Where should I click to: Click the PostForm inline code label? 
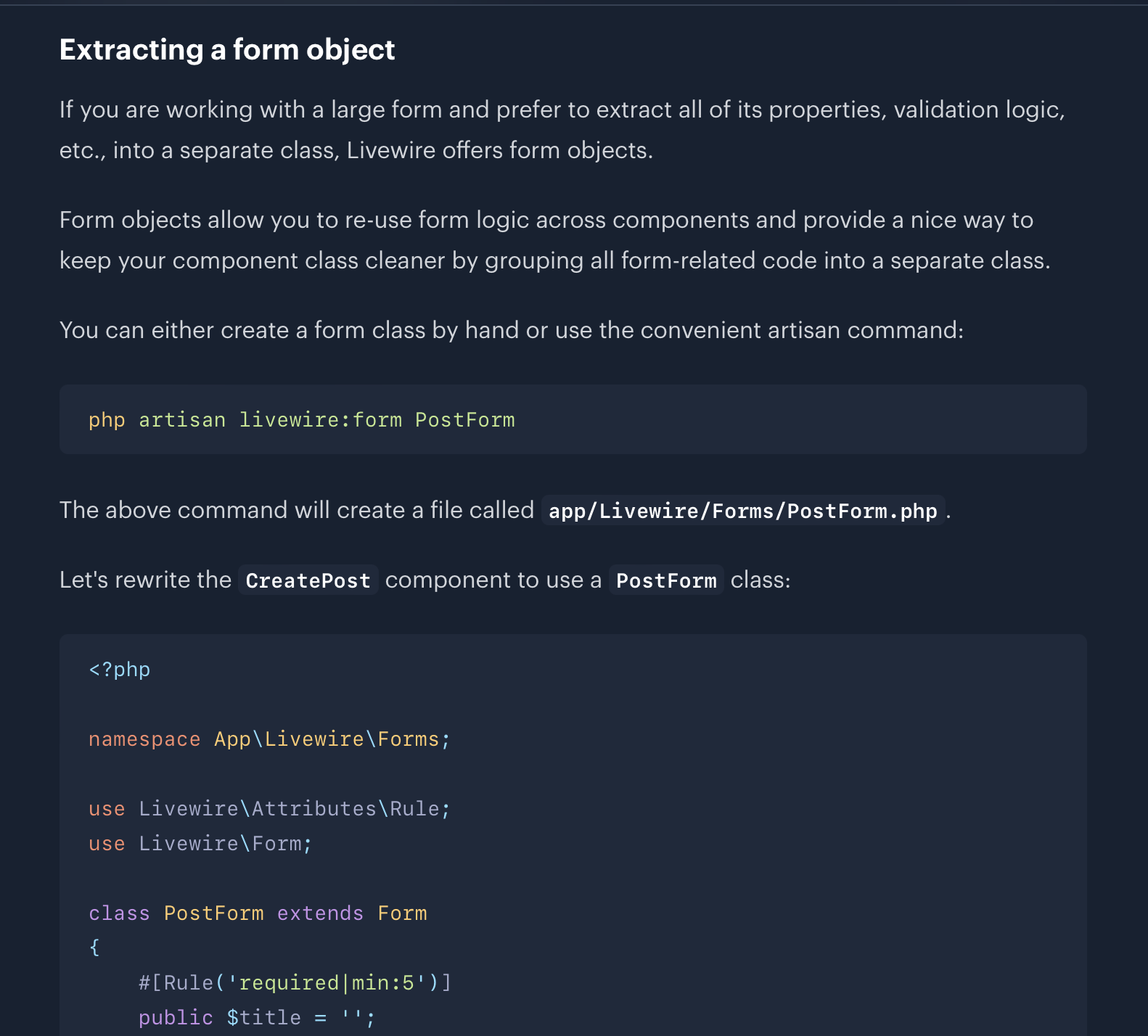tap(666, 580)
